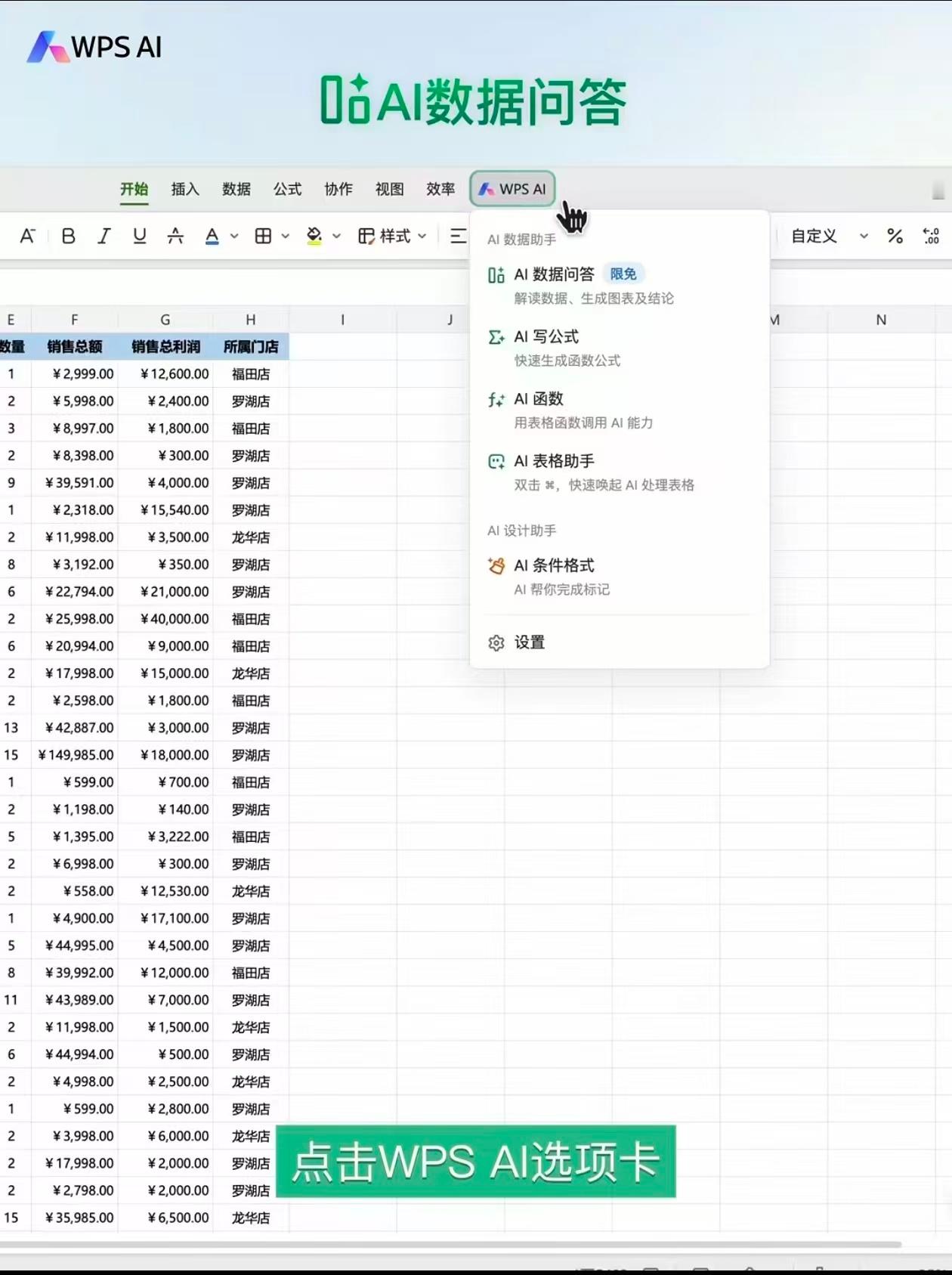Select cell with ¥35,985.00
This screenshot has width=952, height=1275.
[74, 1218]
